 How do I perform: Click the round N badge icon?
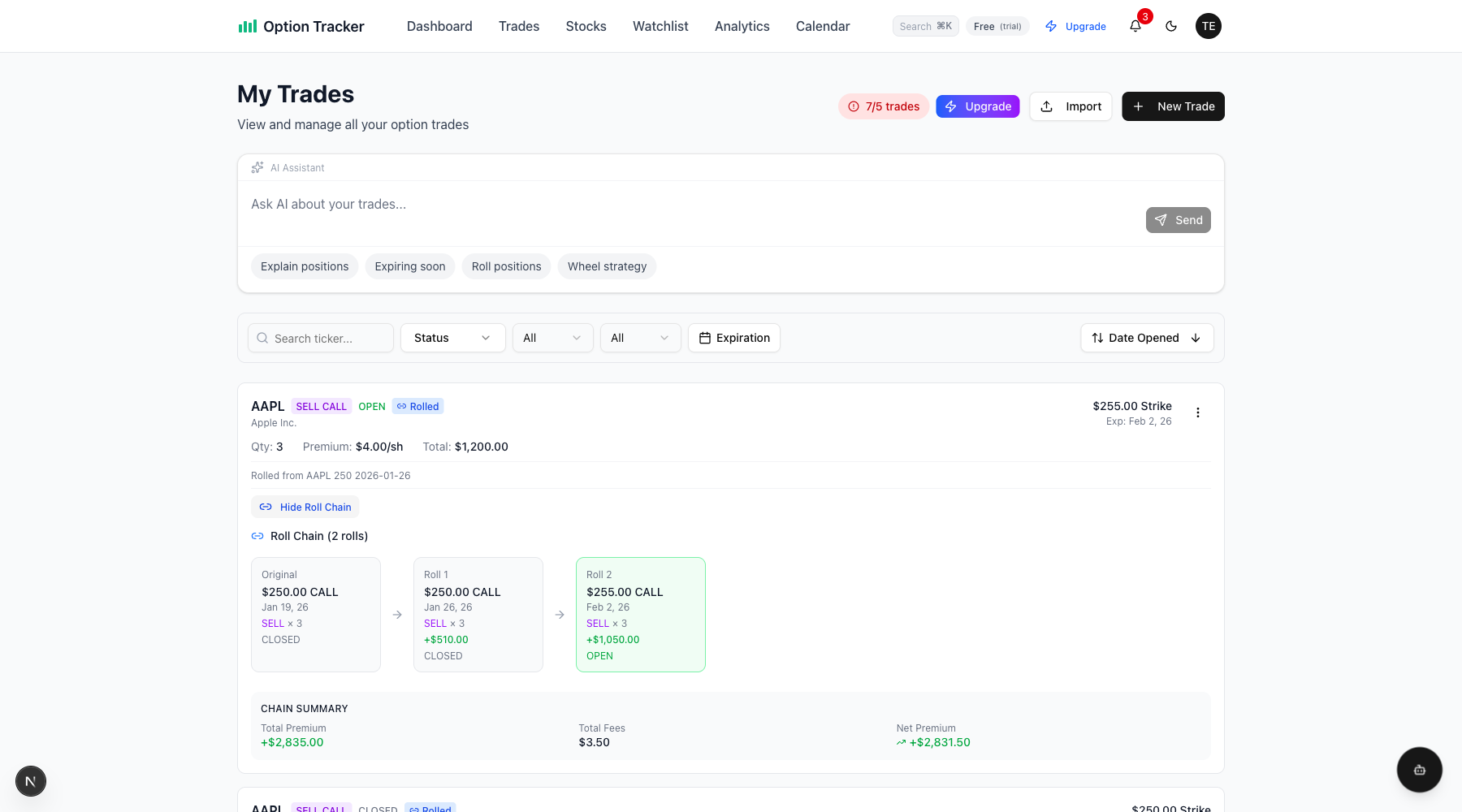pyautogui.click(x=31, y=781)
